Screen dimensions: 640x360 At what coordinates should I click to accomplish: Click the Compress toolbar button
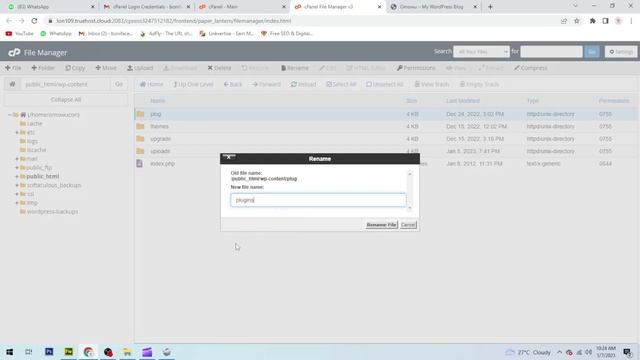tap(531, 68)
